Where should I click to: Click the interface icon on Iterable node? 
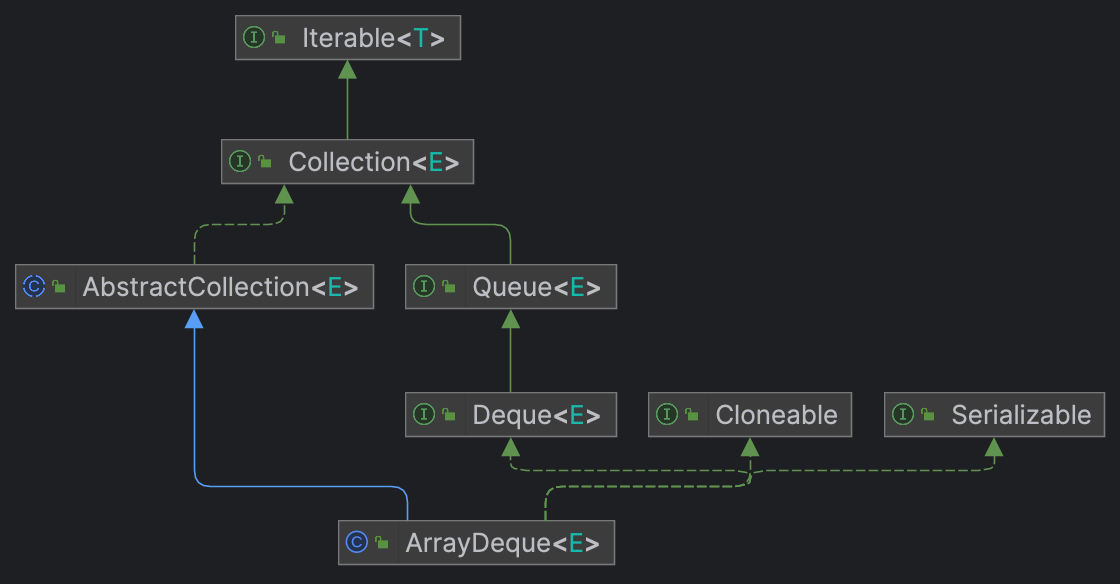coord(254,38)
